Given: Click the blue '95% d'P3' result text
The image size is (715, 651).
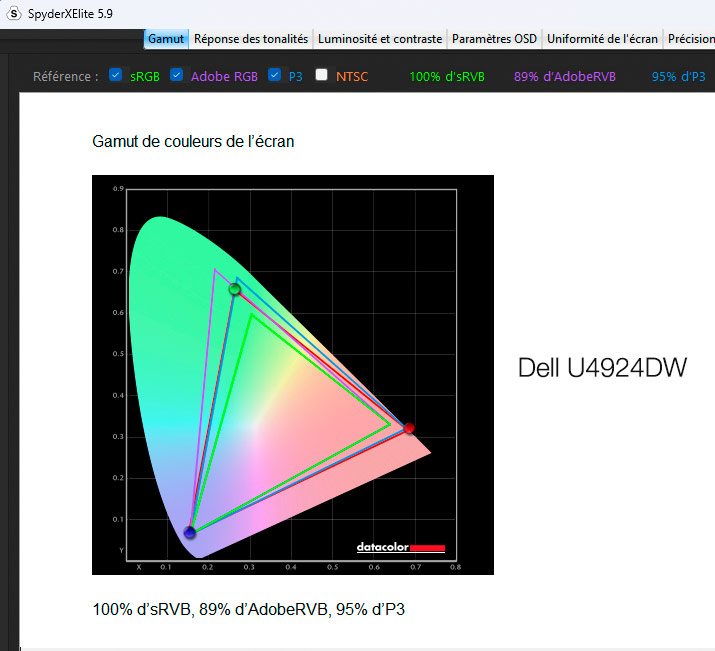Looking at the screenshot, I should pos(679,77).
